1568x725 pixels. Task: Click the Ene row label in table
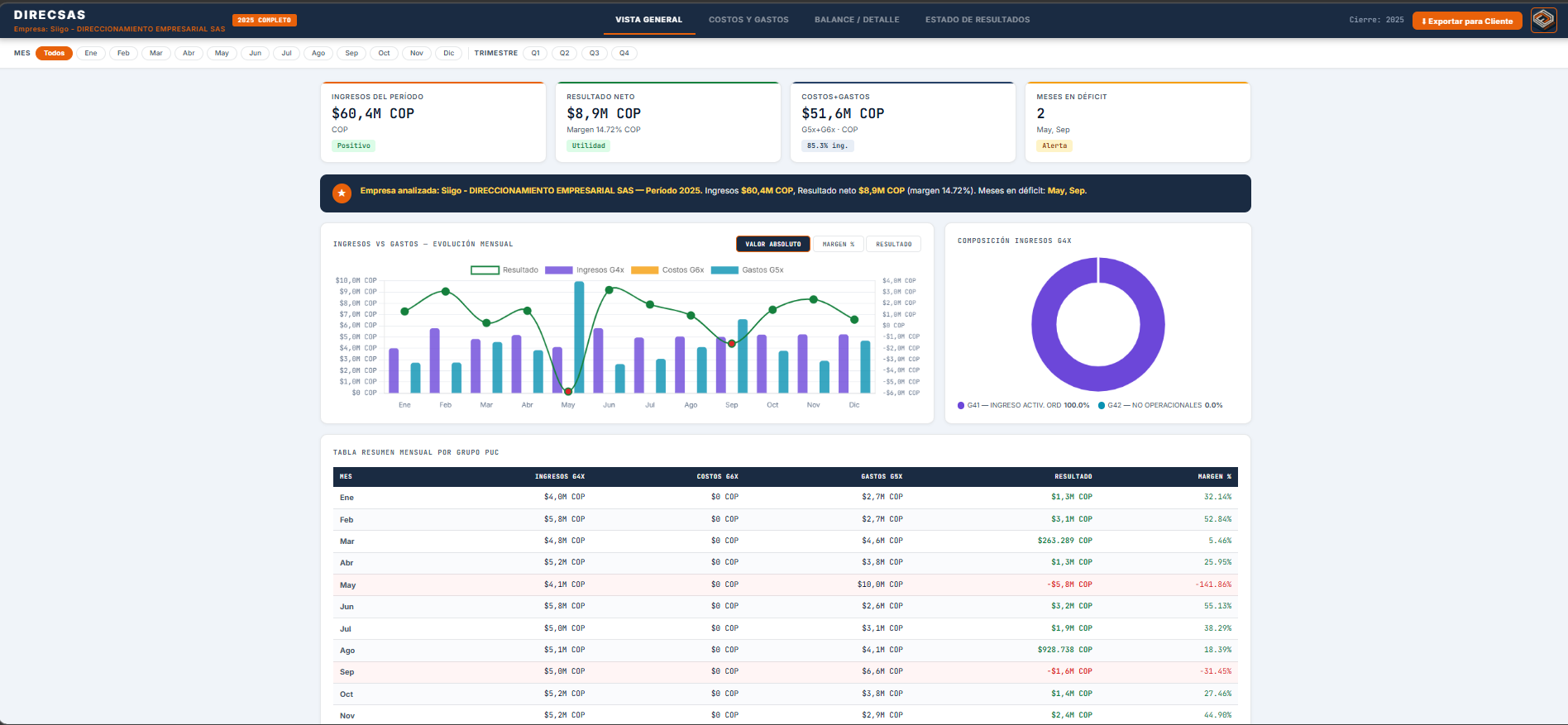click(x=347, y=498)
